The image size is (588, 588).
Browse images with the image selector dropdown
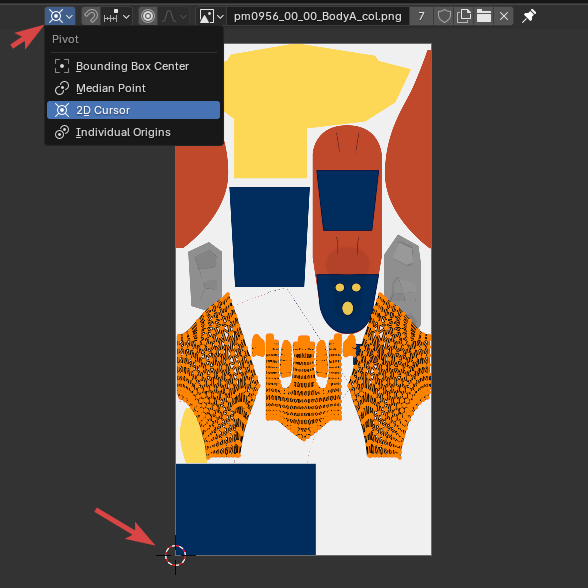[x=212, y=16]
